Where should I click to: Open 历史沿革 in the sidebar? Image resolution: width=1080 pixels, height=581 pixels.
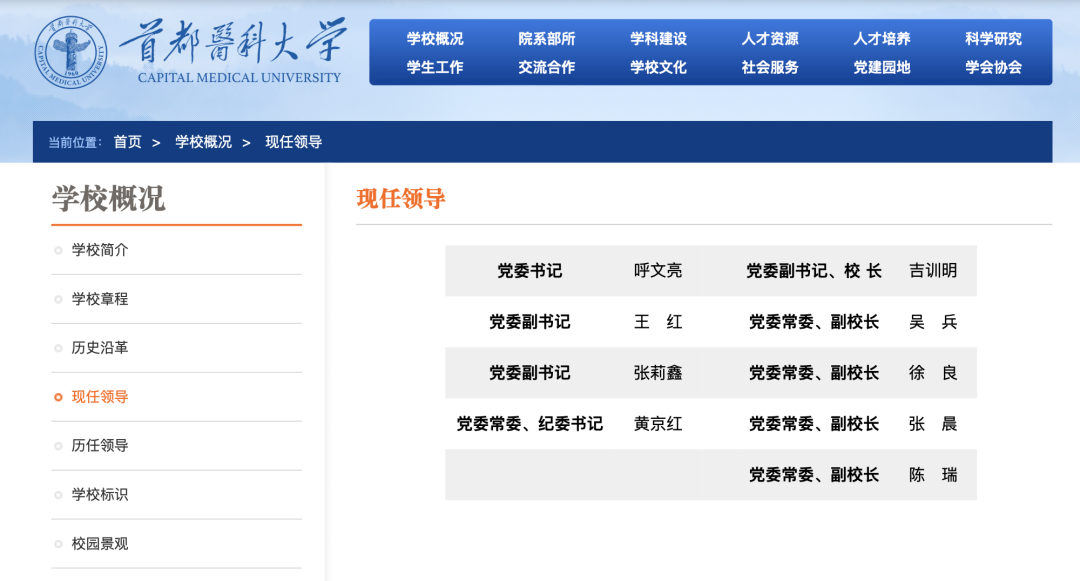tap(100, 348)
